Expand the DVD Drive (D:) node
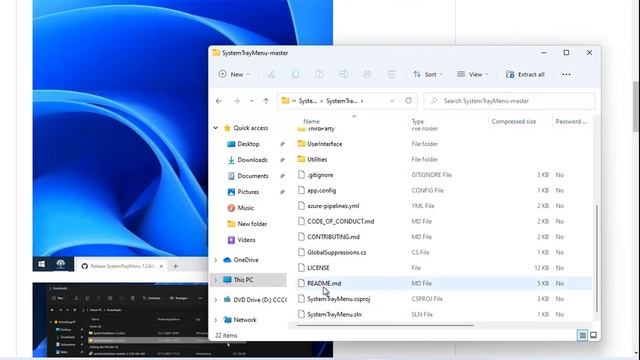The height and width of the screenshot is (360, 640). 216,300
